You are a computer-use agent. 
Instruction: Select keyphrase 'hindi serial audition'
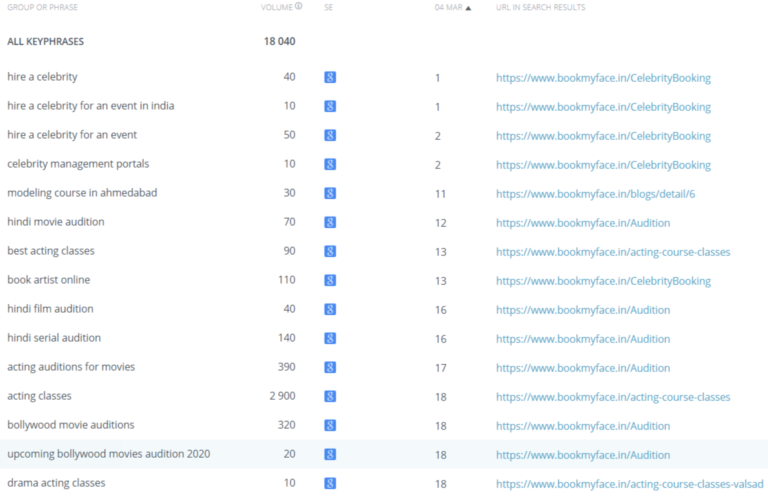click(x=54, y=338)
